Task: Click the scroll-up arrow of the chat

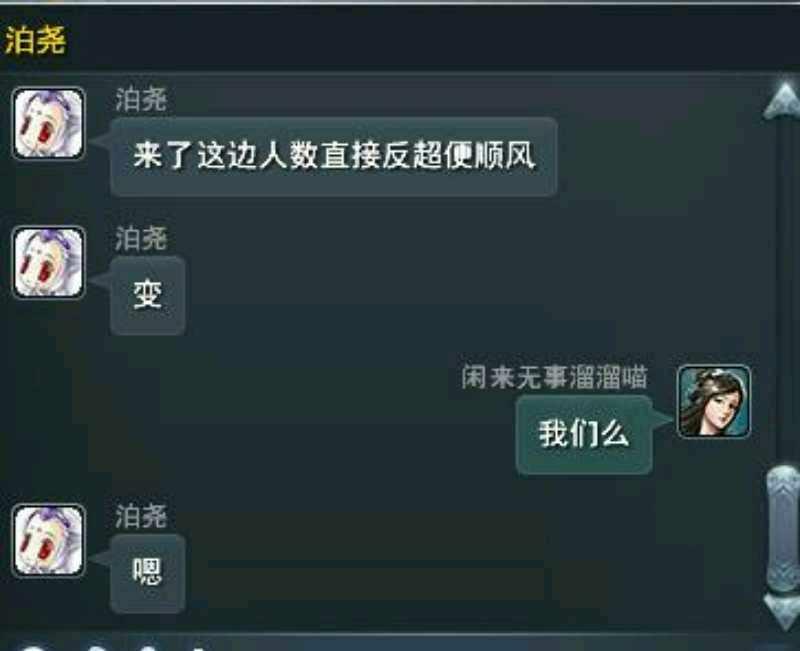Action: [x=783, y=101]
